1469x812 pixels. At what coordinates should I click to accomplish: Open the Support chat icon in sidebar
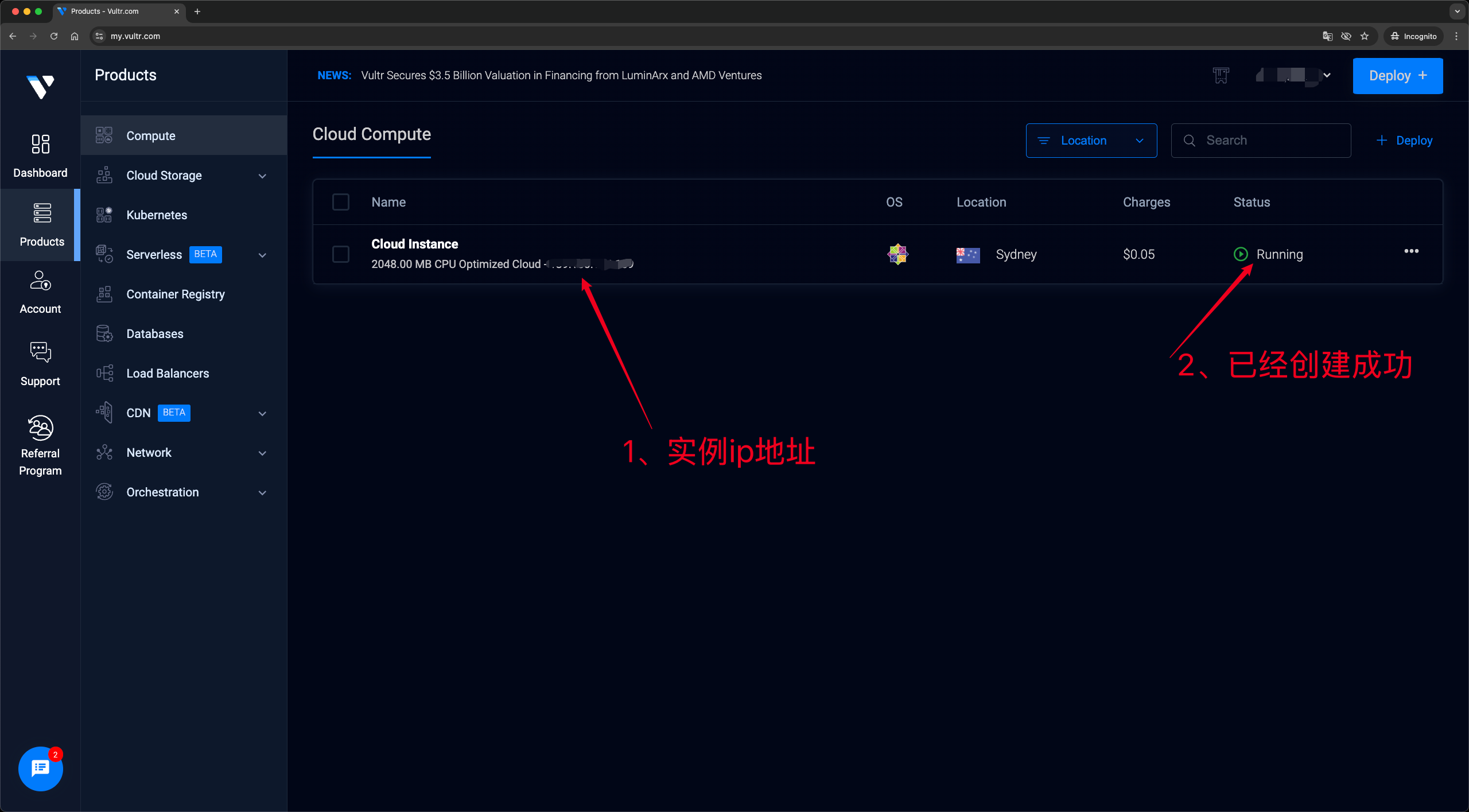pyautogui.click(x=40, y=352)
